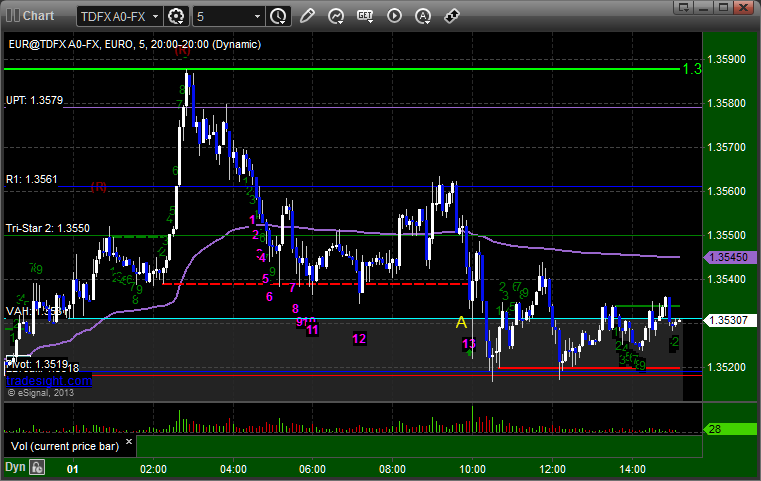Close the Vol (current price bar) tab
Screen dimensions: 761x481
coord(129,442)
